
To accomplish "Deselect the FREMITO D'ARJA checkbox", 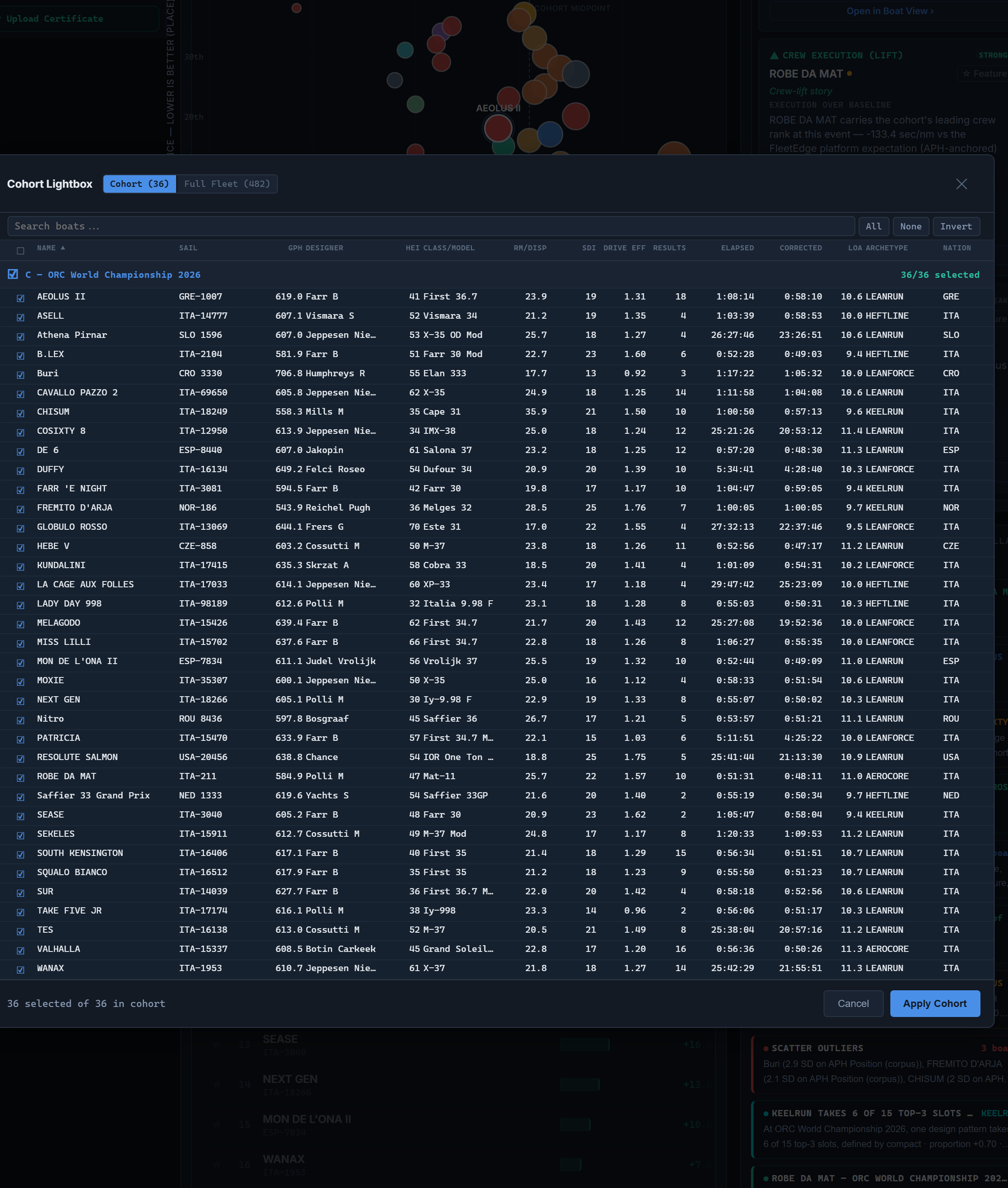I will point(20,509).
